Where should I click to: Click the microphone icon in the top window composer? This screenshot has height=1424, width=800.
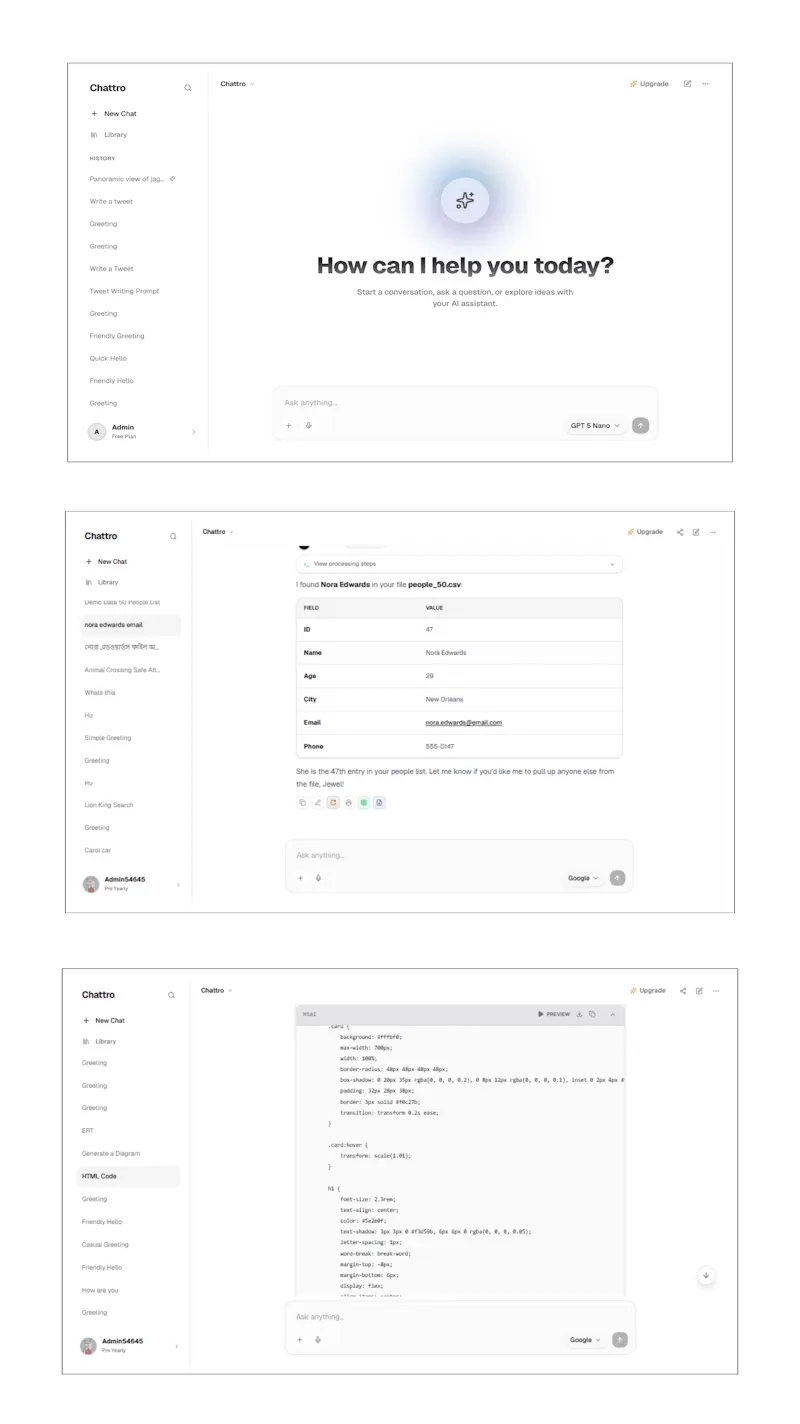tap(308, 426)
